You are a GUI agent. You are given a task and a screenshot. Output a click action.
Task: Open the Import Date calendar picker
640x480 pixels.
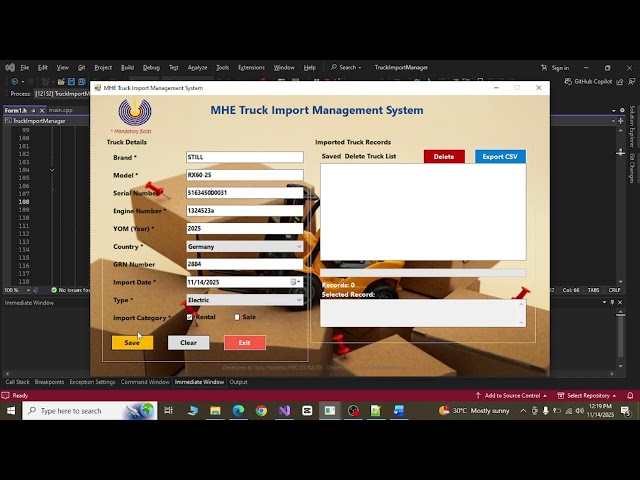[x=295, y=282]
